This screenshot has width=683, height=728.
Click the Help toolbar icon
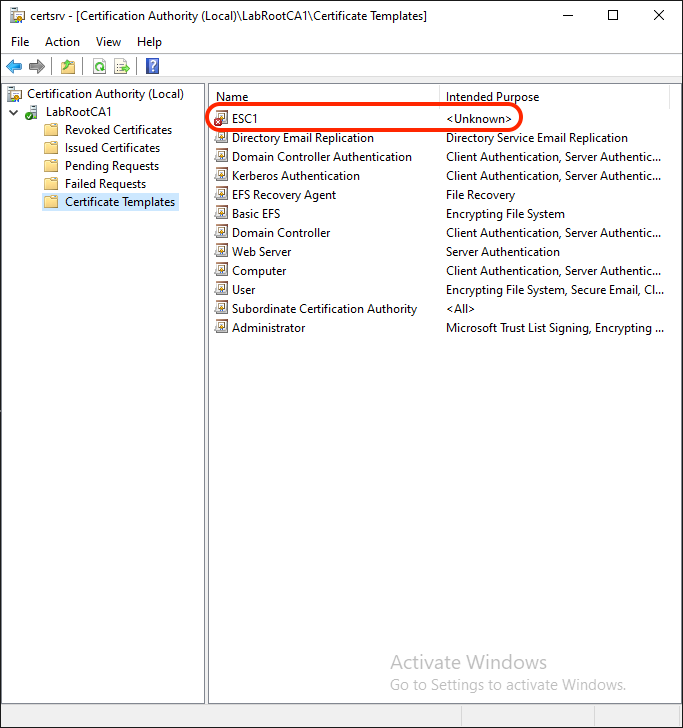pos(152,66)
